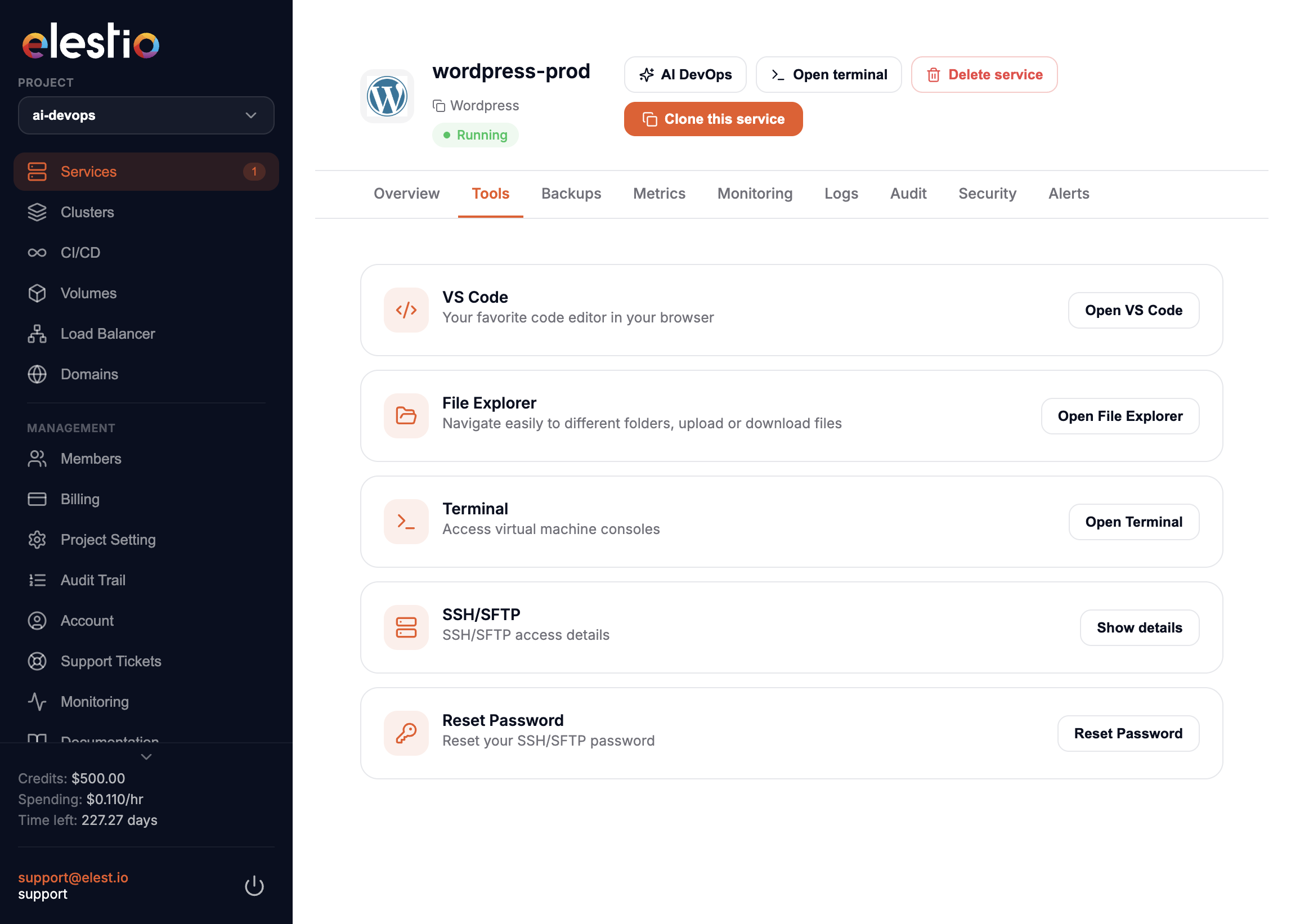The height and width of the screenshot is (924, 1291).
Task: Switch to the Backups tab
Action: (571, 194)
